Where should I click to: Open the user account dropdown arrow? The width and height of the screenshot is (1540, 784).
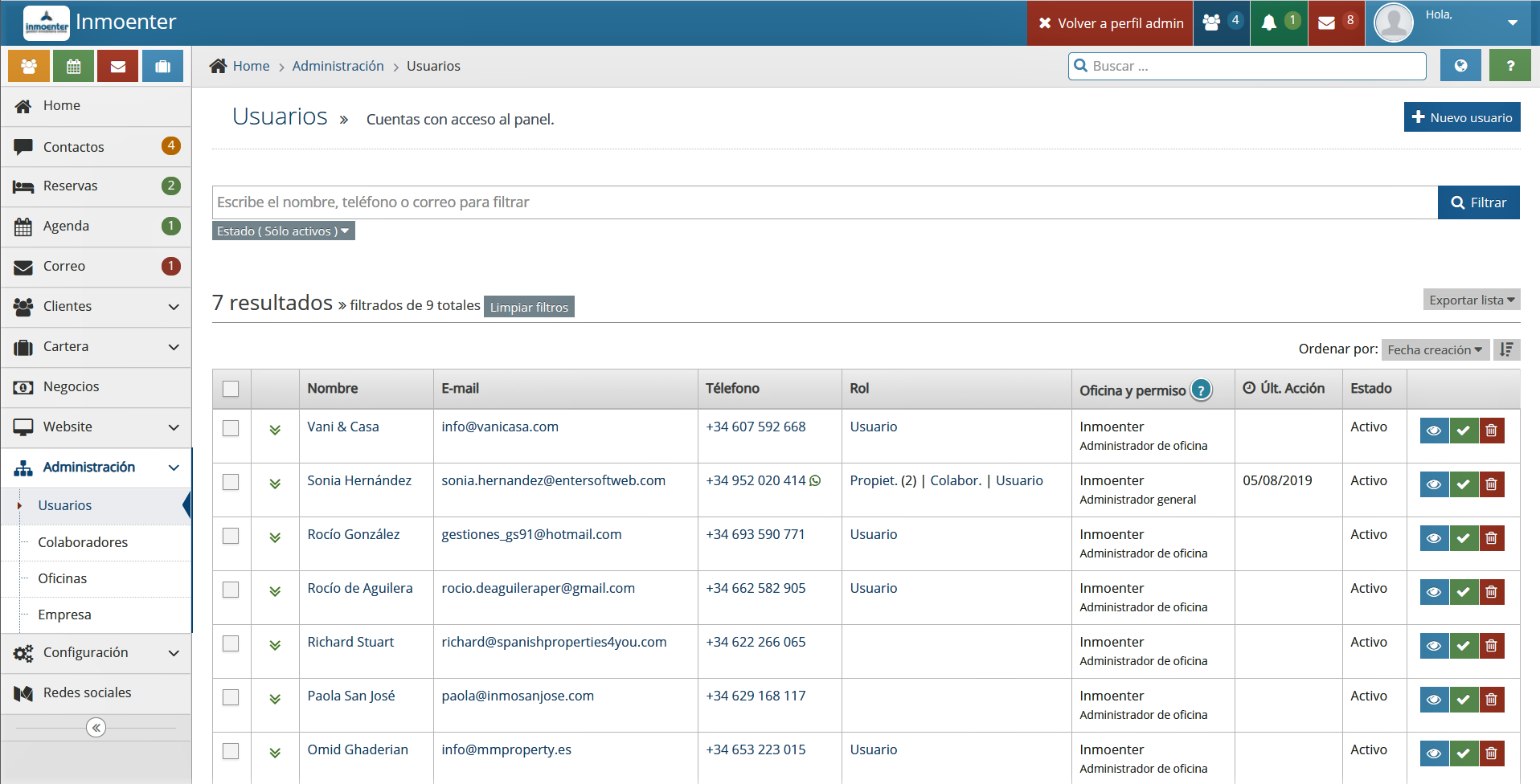click(1513, 23)
